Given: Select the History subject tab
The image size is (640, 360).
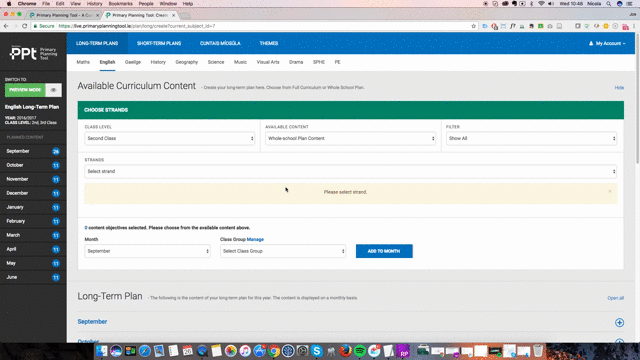Looking at the screenshot, I should [158, 62].
